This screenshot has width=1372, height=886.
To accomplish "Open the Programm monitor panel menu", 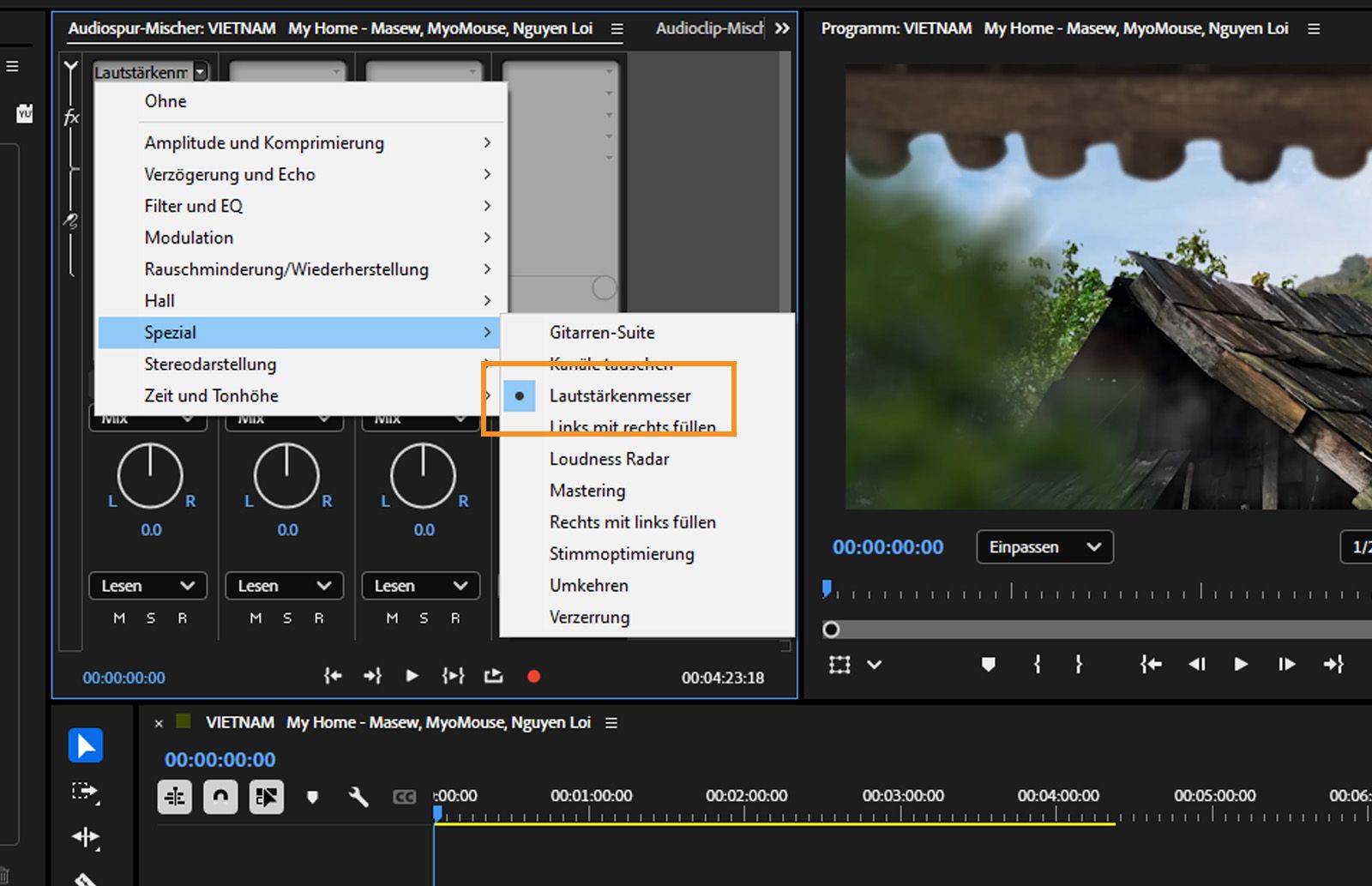I will pyautogui.click(x=1314, y=28).
